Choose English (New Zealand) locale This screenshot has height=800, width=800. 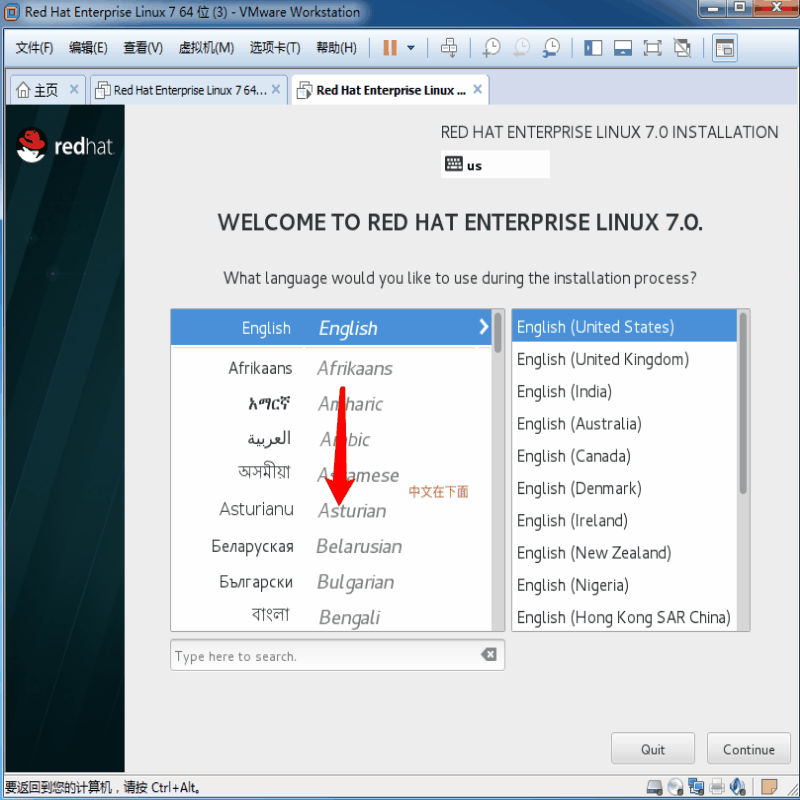tap(624, 553)
